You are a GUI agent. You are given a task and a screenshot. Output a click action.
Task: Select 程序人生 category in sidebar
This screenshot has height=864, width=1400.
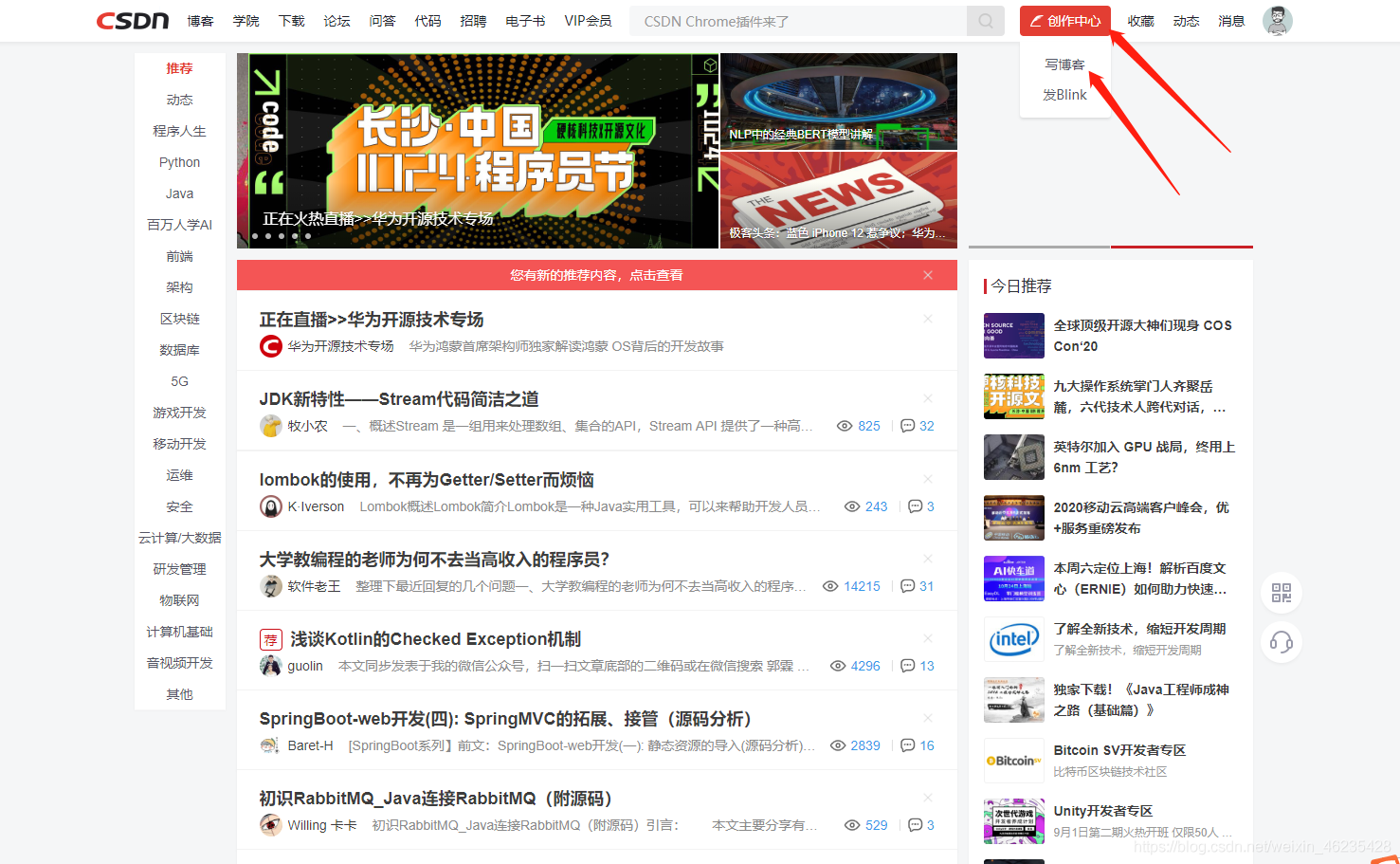(179, 131)
